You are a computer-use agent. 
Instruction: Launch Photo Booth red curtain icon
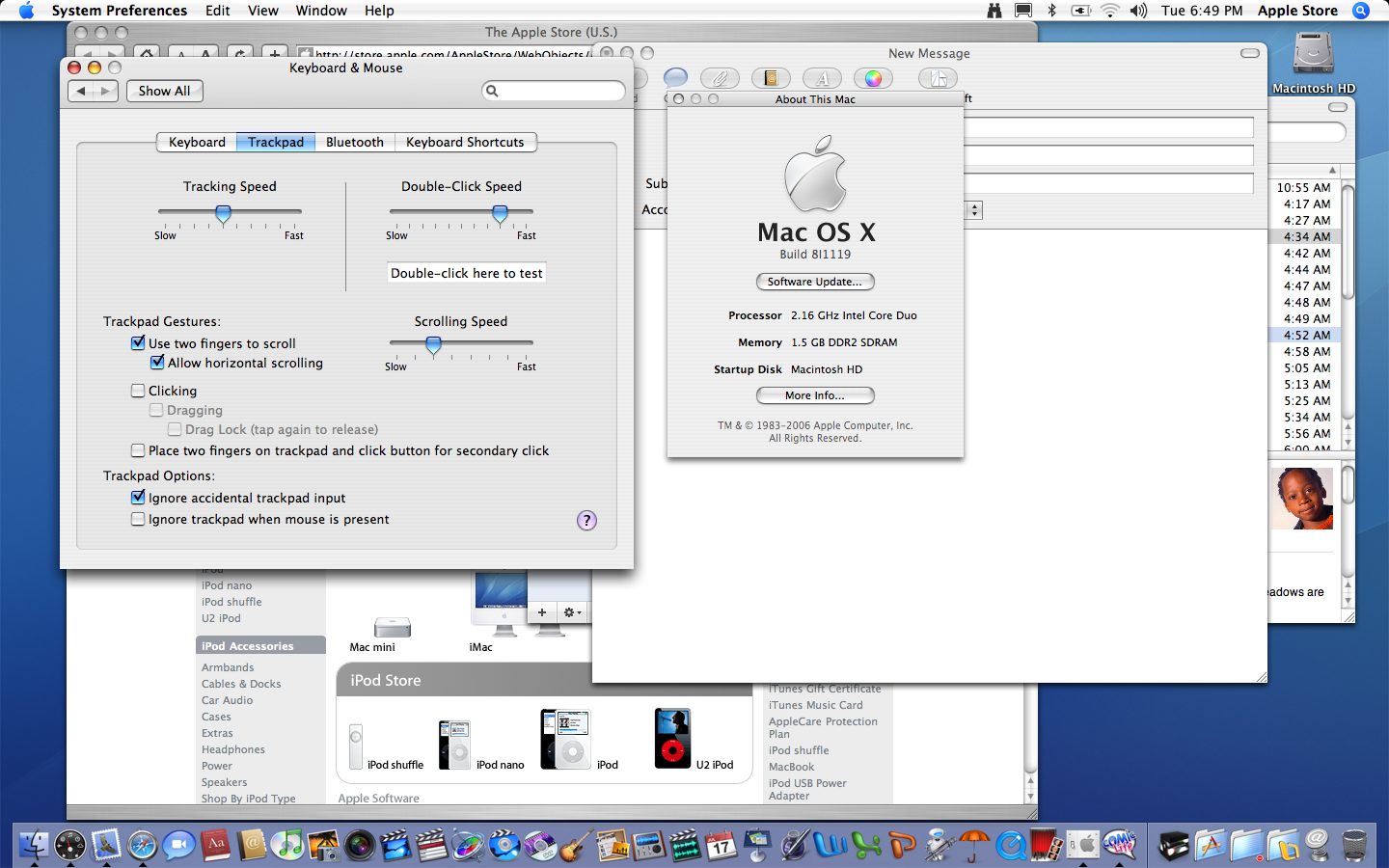point(1046,845)
